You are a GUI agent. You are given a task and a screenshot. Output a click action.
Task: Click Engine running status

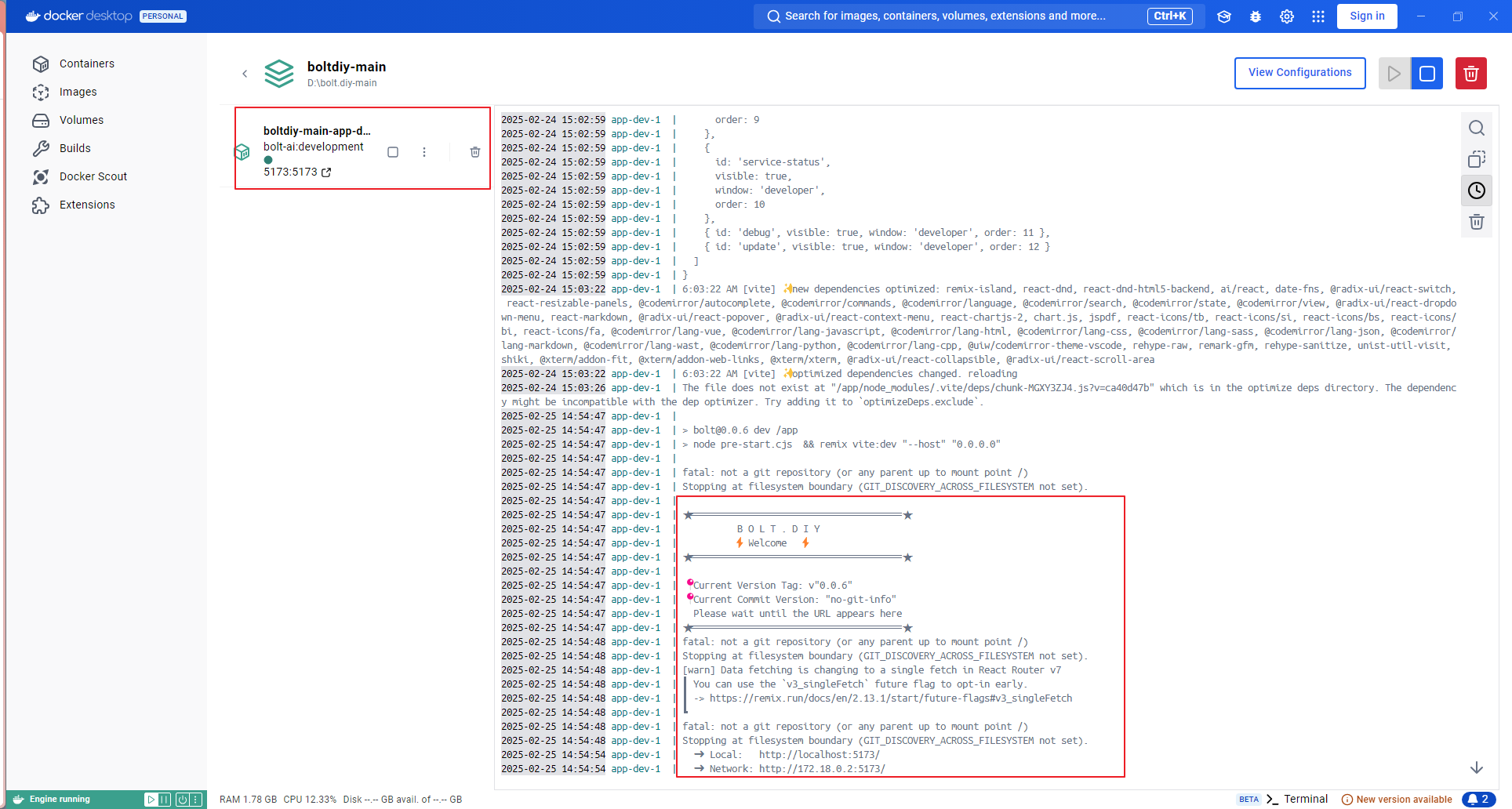point(60,800)
